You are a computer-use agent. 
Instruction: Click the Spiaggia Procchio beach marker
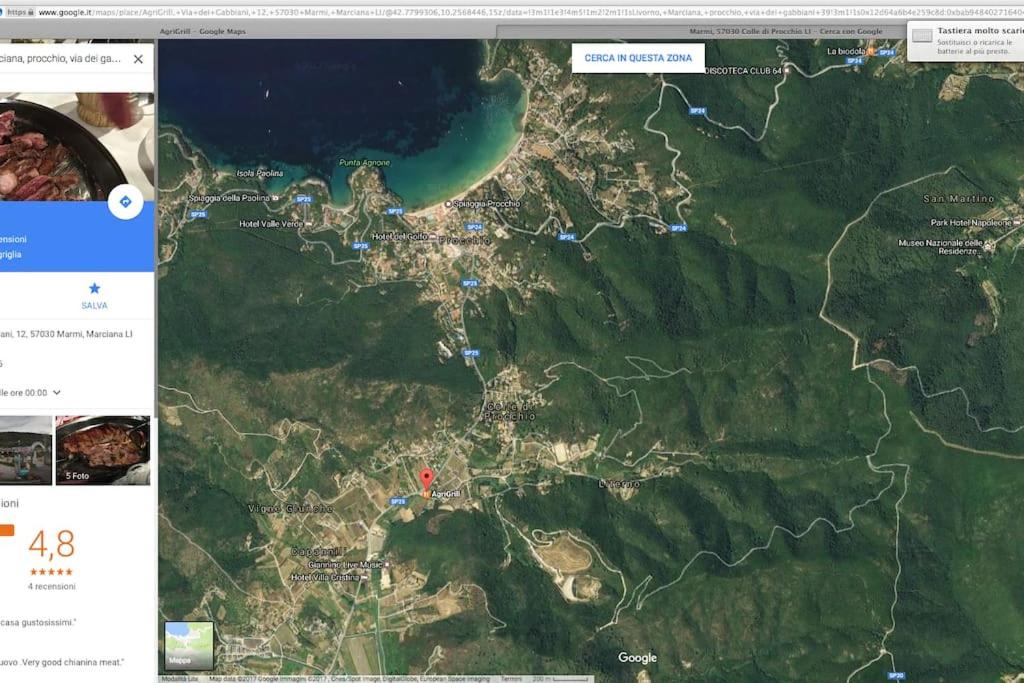click(447, 204)
